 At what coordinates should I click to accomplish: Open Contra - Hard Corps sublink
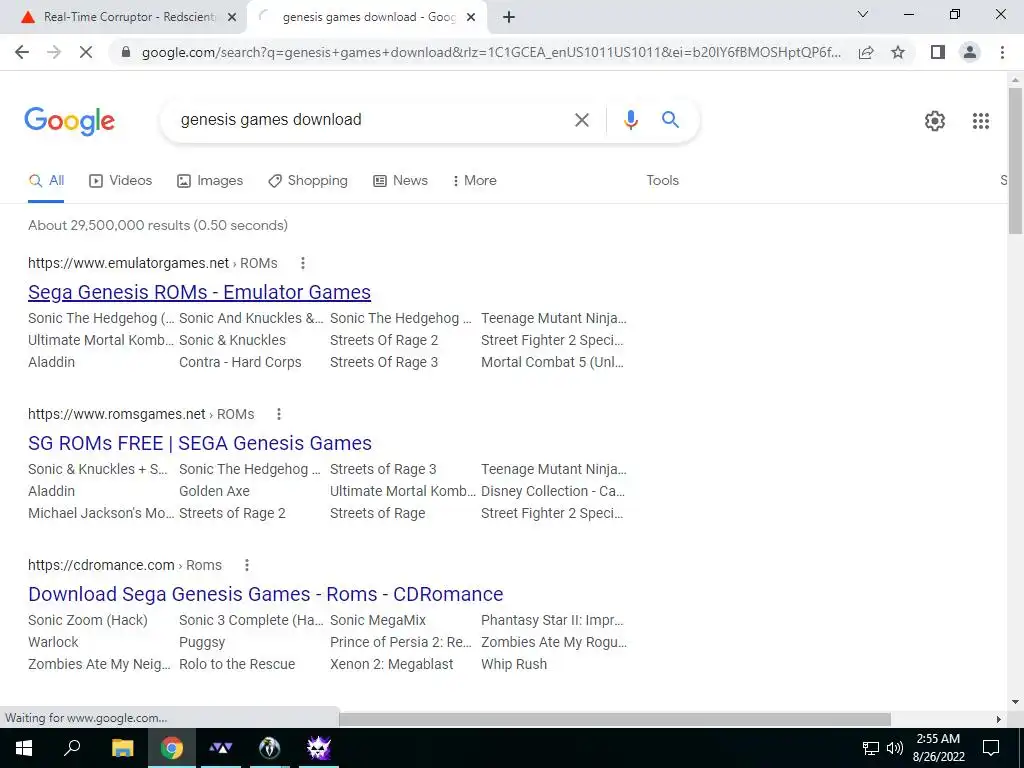pos(240,362)
